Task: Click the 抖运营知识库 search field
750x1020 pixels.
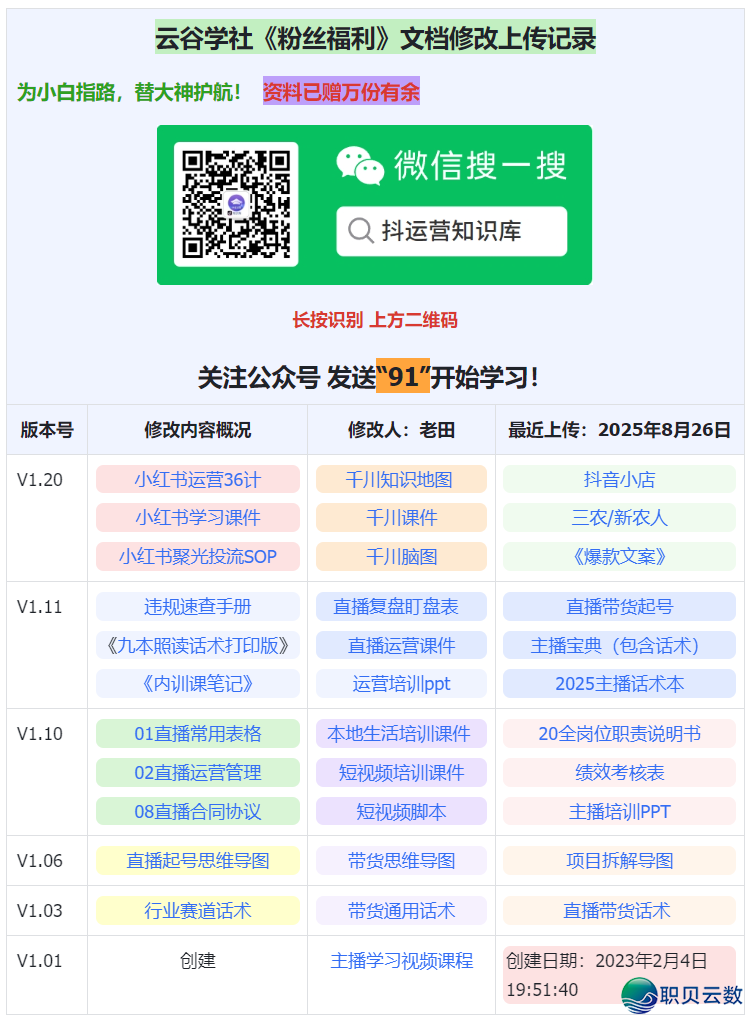Action: click(x=451, y=231)
